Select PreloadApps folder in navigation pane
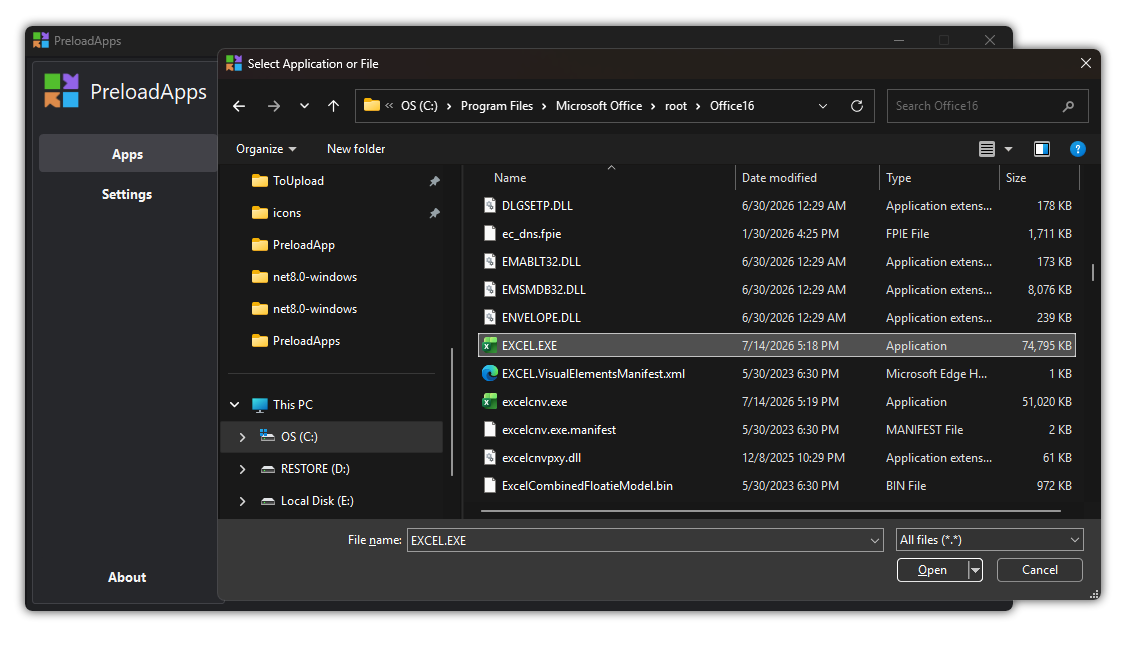Screen dimensions: 1132x654 pos(306,341)
